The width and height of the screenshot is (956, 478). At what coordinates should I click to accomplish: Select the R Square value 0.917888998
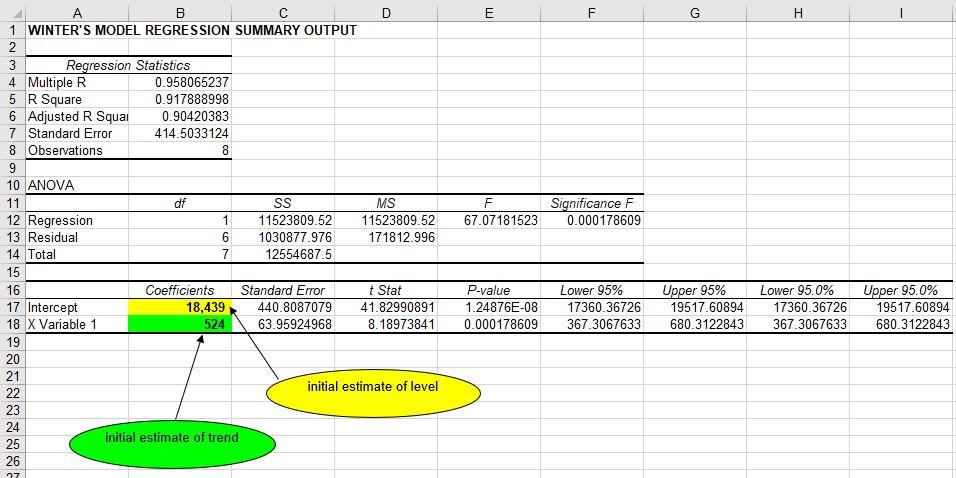click(180, 99)
